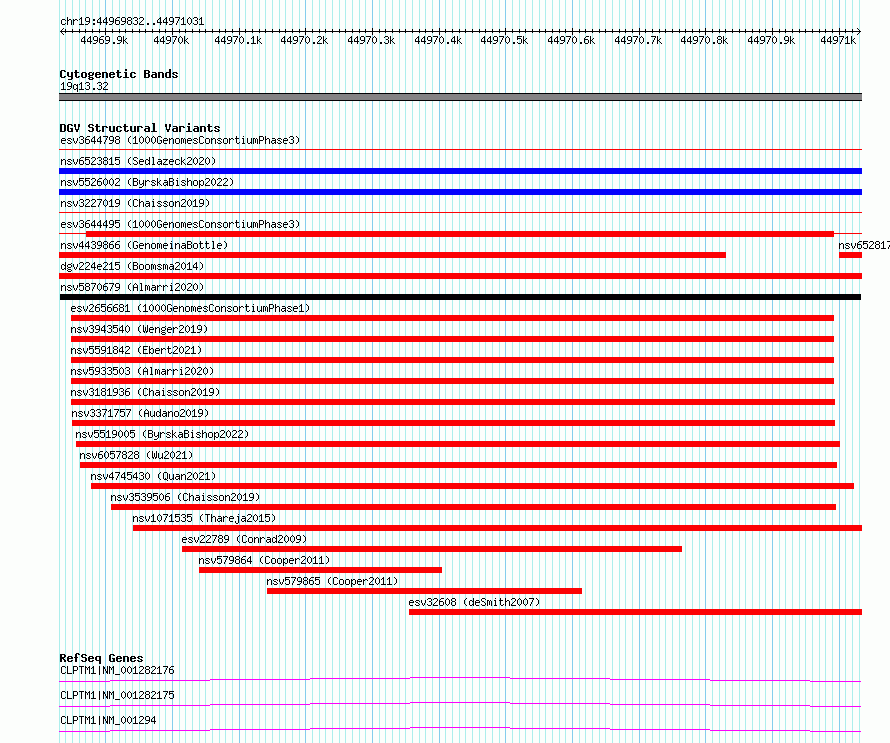Viewport: 890px width, 743px height.
Task: Click the red bar under esv22789
Action: [x=432, y=549]
